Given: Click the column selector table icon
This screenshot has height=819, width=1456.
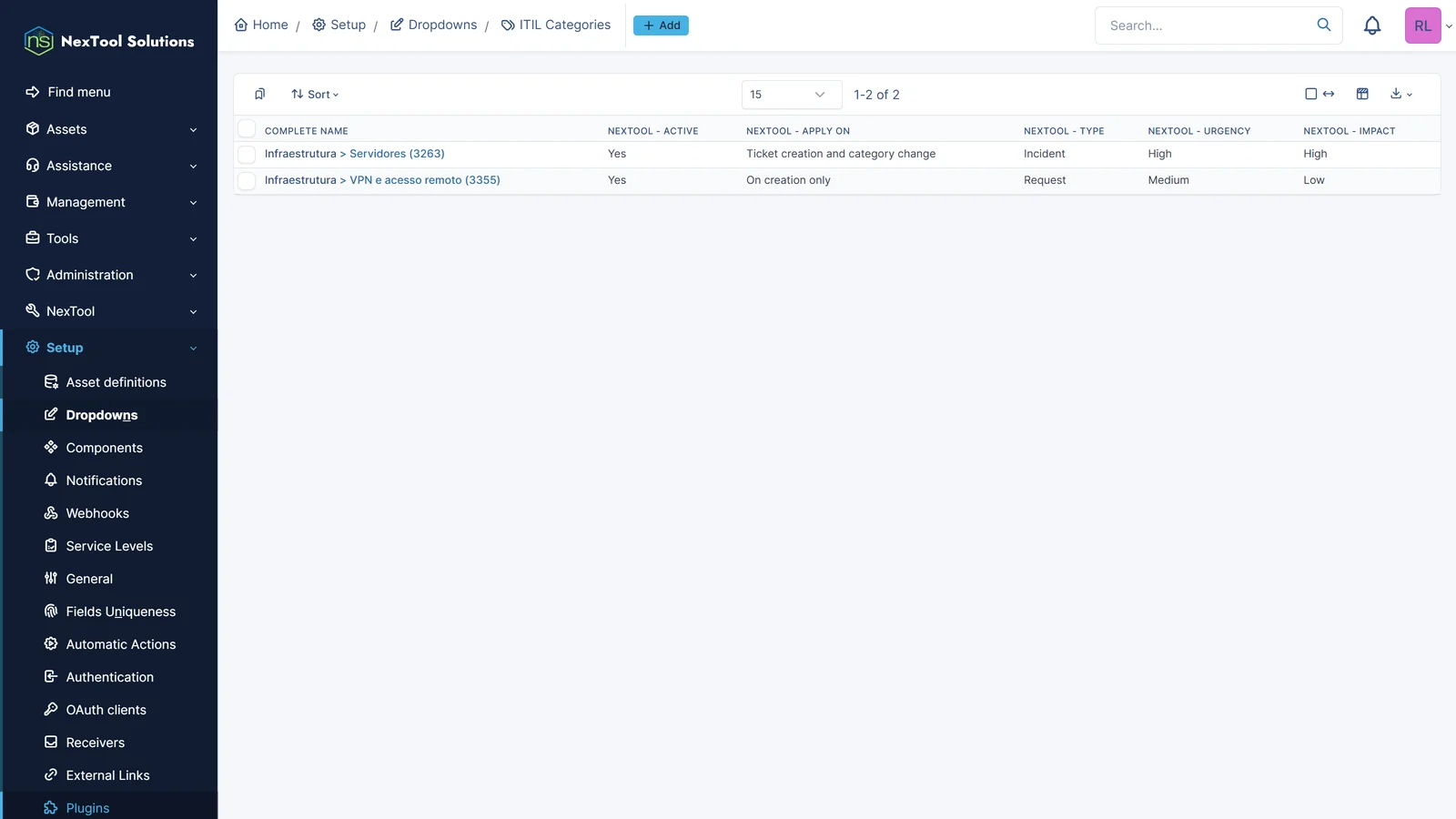Looking at the screenshot, I should [x=1362, y=94].
